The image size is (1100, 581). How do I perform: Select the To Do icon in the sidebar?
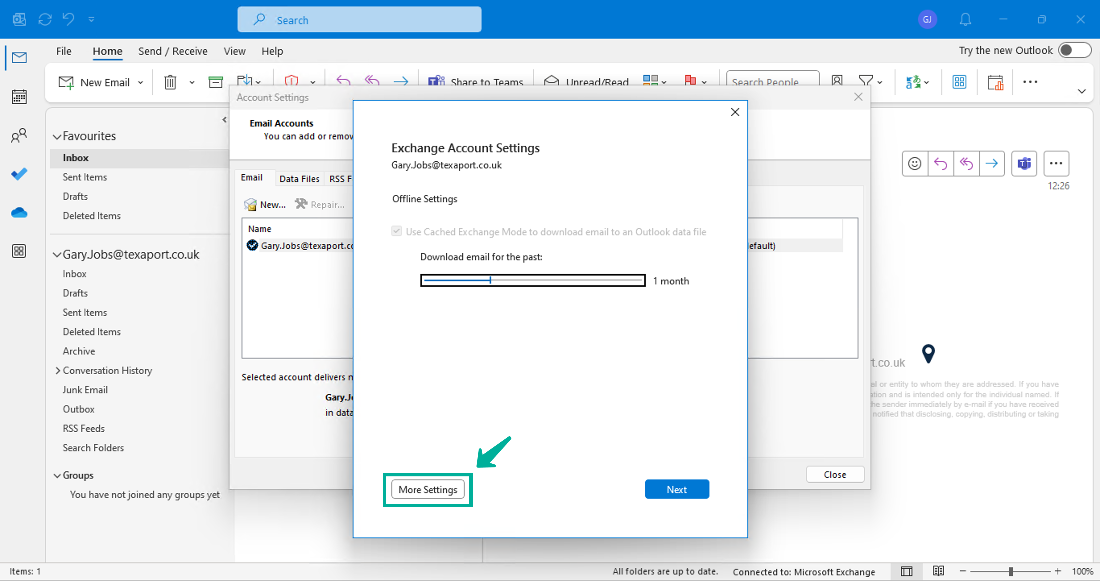coord(19,174)
